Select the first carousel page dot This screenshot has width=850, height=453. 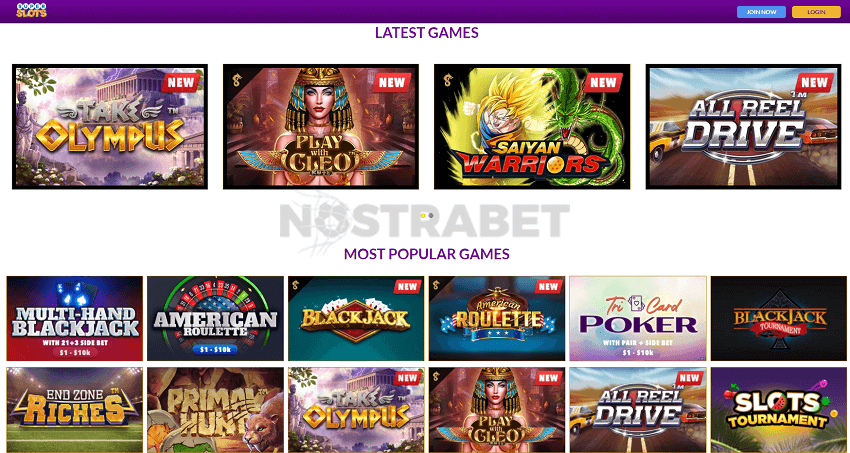(423, 215)
